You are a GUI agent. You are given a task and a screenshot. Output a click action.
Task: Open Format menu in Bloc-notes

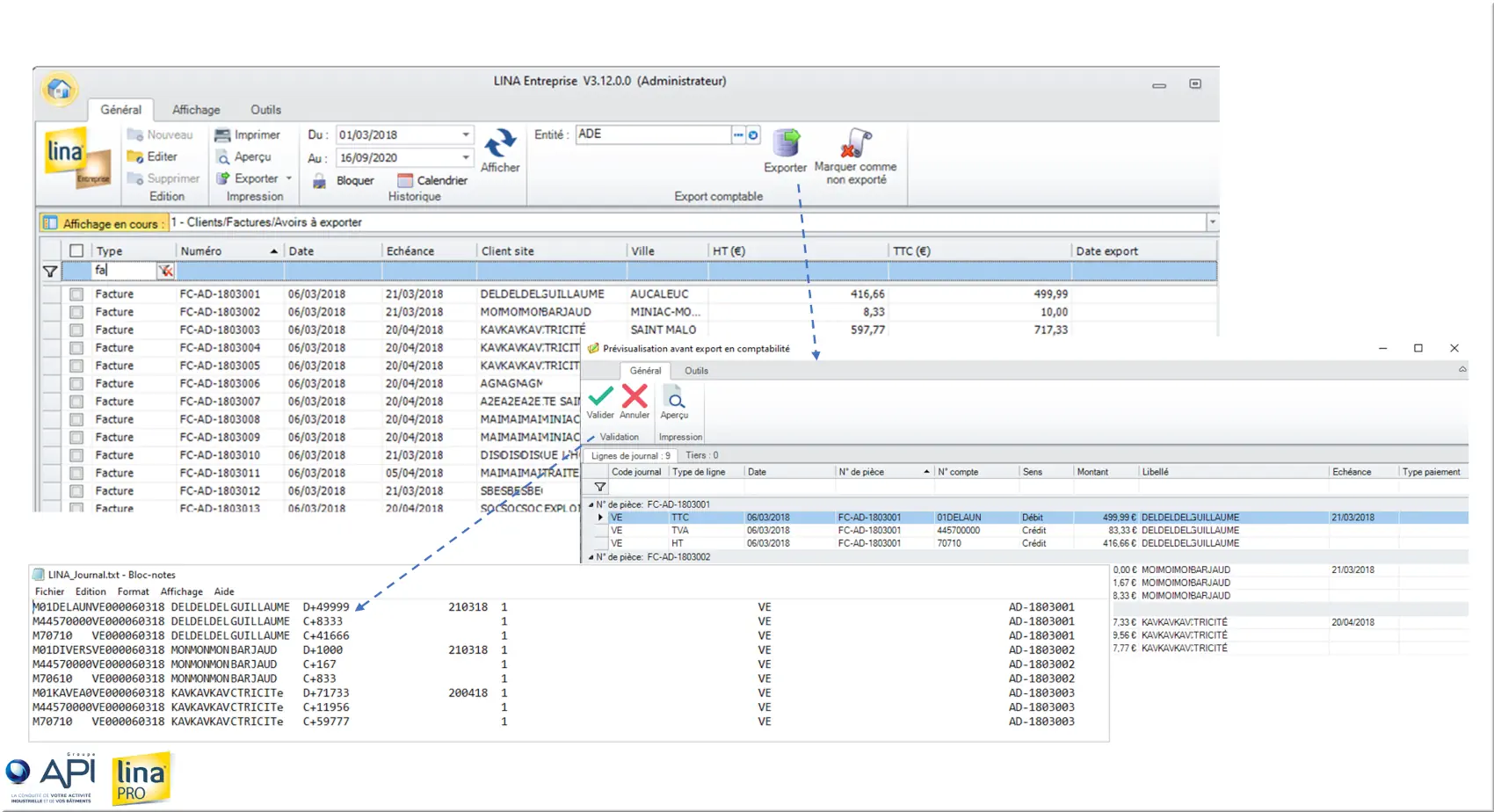pos(133,591)
